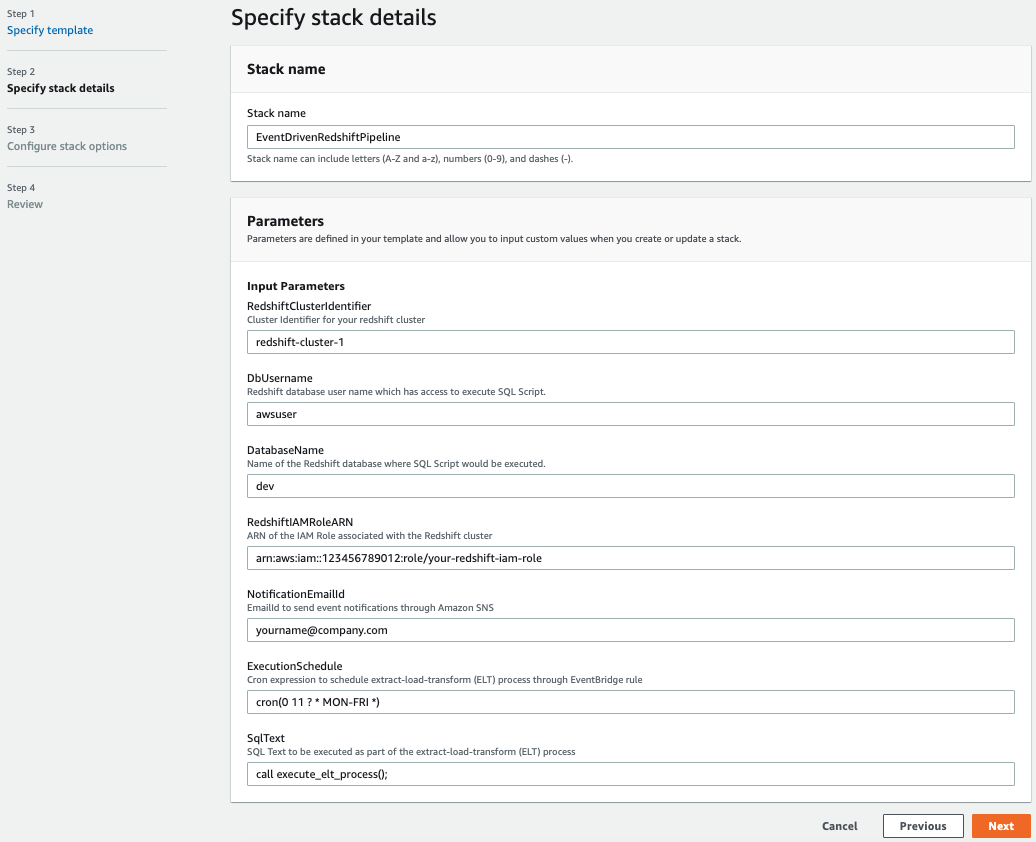
Task: Select Step 2 Specify stack details
Action: (x=61, y=88)
